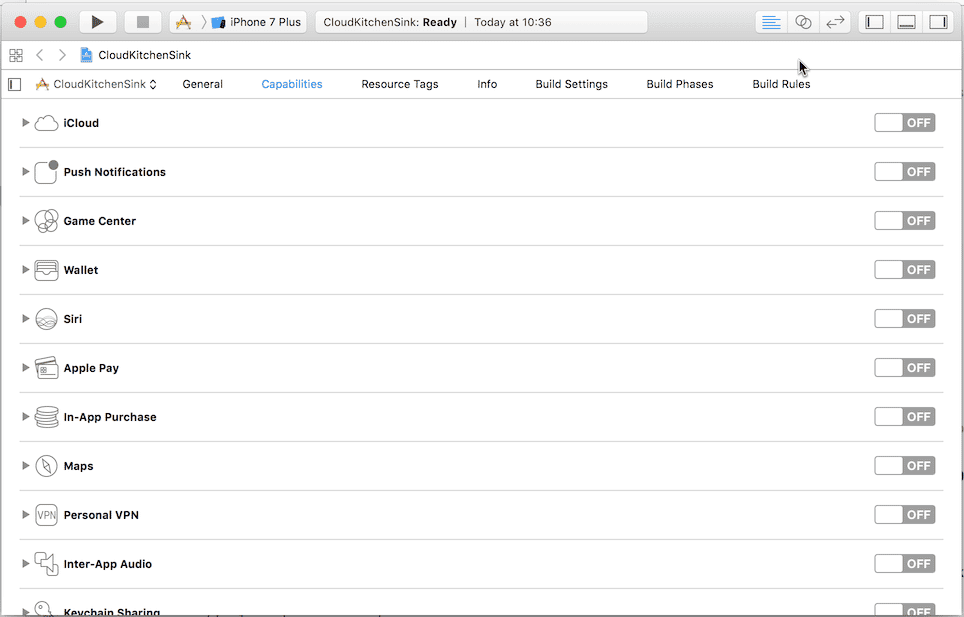
Task: Show the version editor
Action: click(835, 22)
